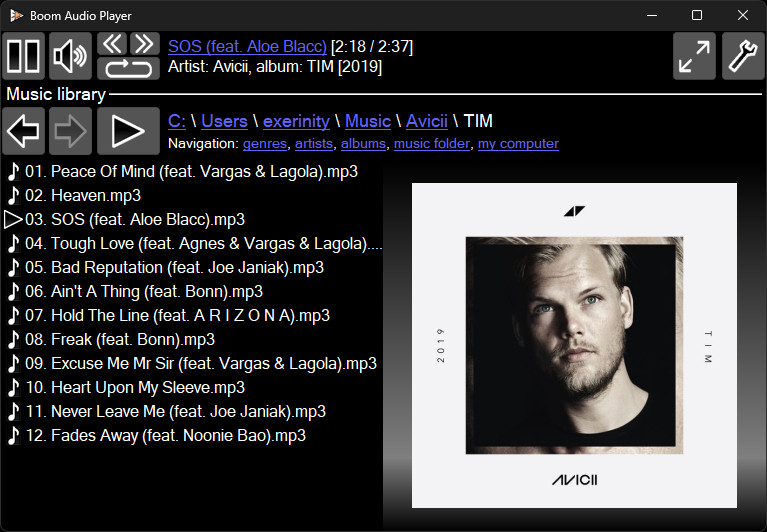Open my computer navigation link
Viewport: 767px width, 532px height.
[x=518, y=144]
